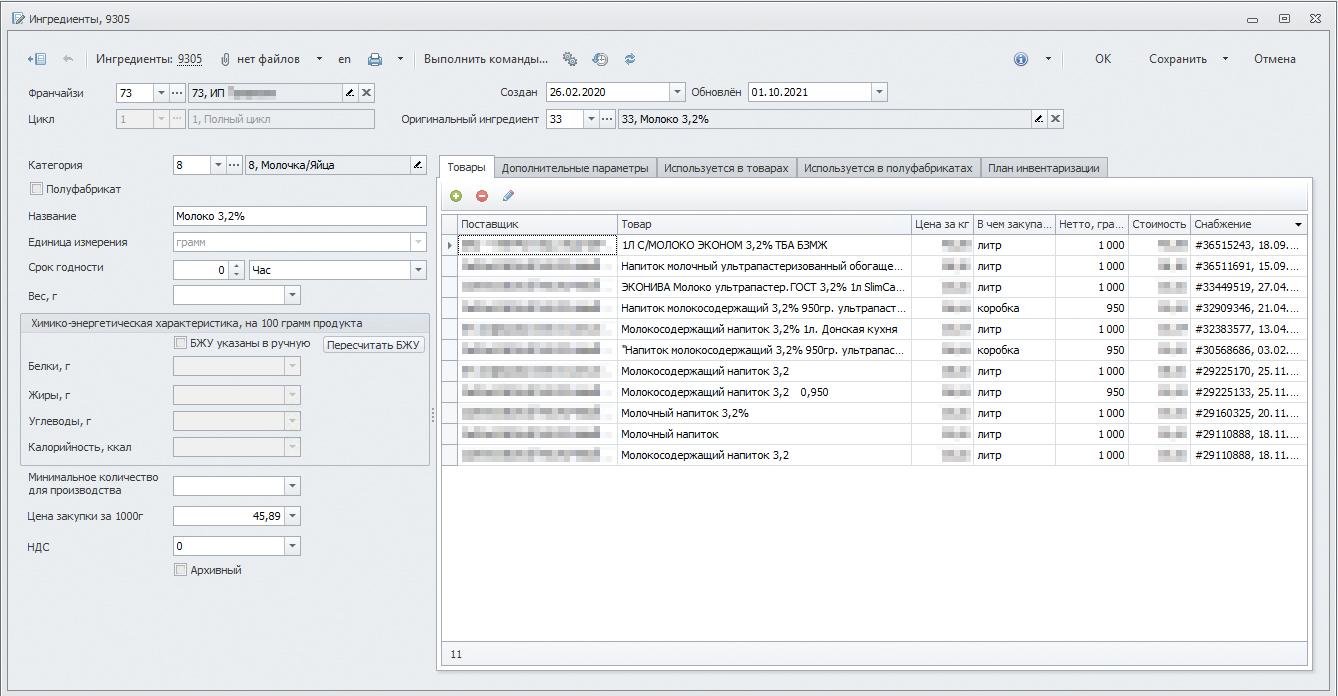This screenshot has height=696, width=1338.
Task: Click the red remove product icon
Action: (482, 196)
